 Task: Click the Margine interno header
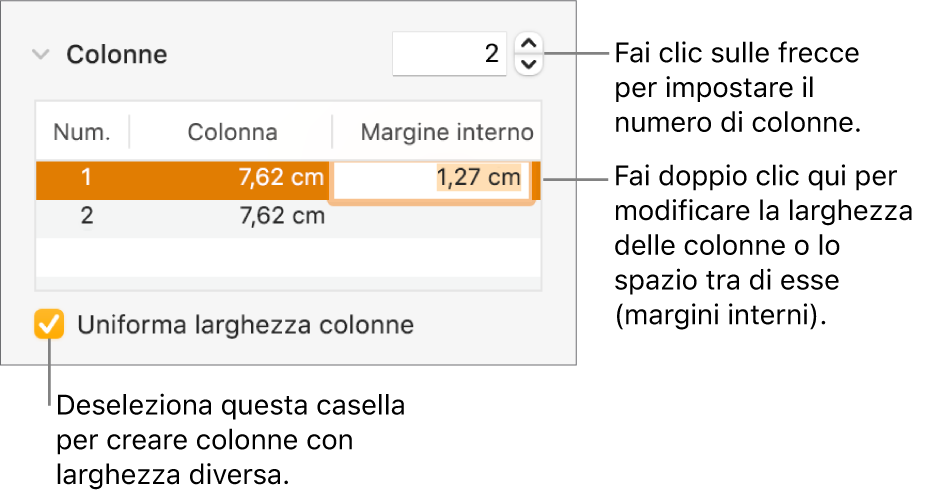[x=446, y=132]
